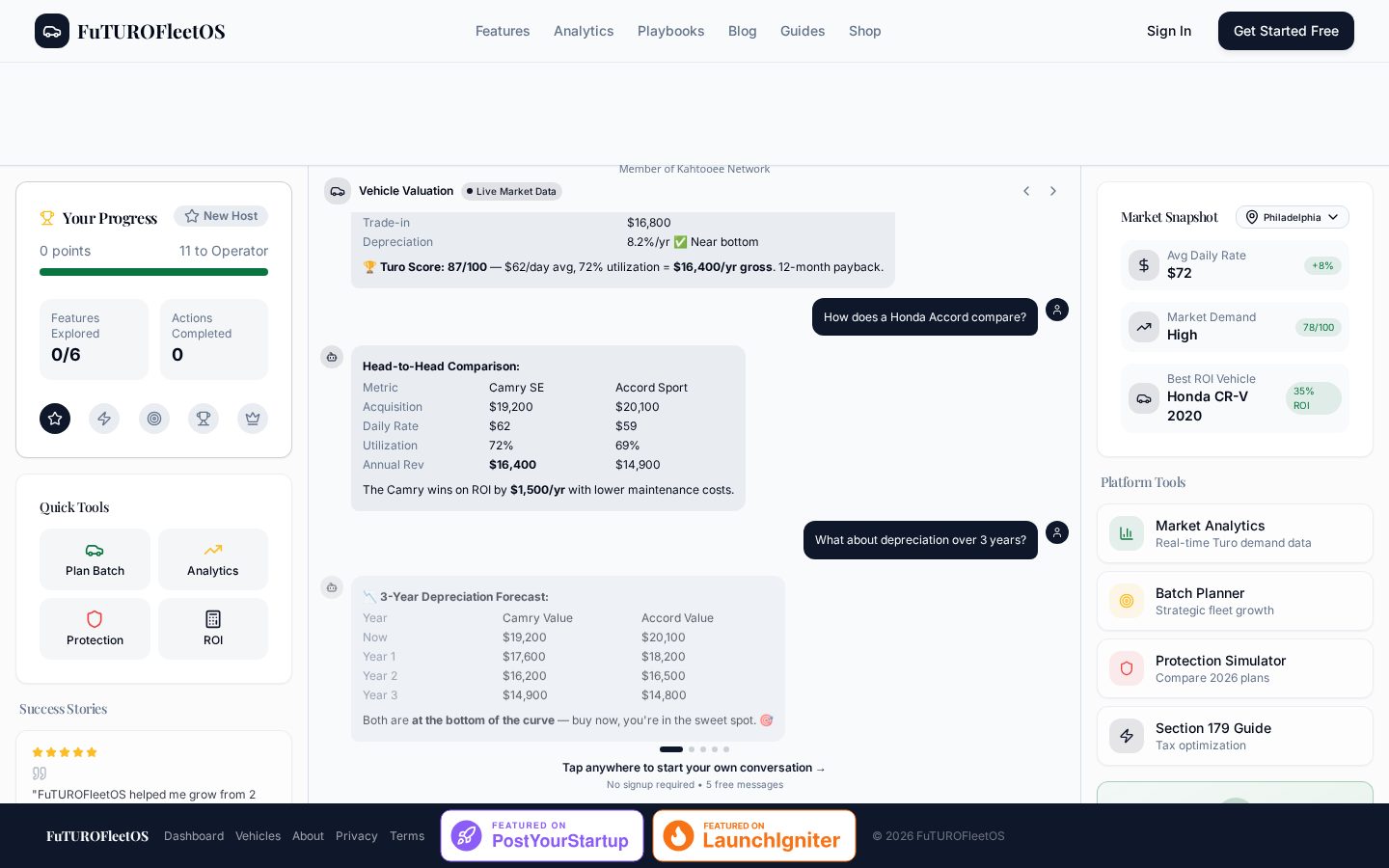This screenshot has width=1389, height=868.
Task: Open the Plan Batch quick tool
Action: (x=95, y=559)
